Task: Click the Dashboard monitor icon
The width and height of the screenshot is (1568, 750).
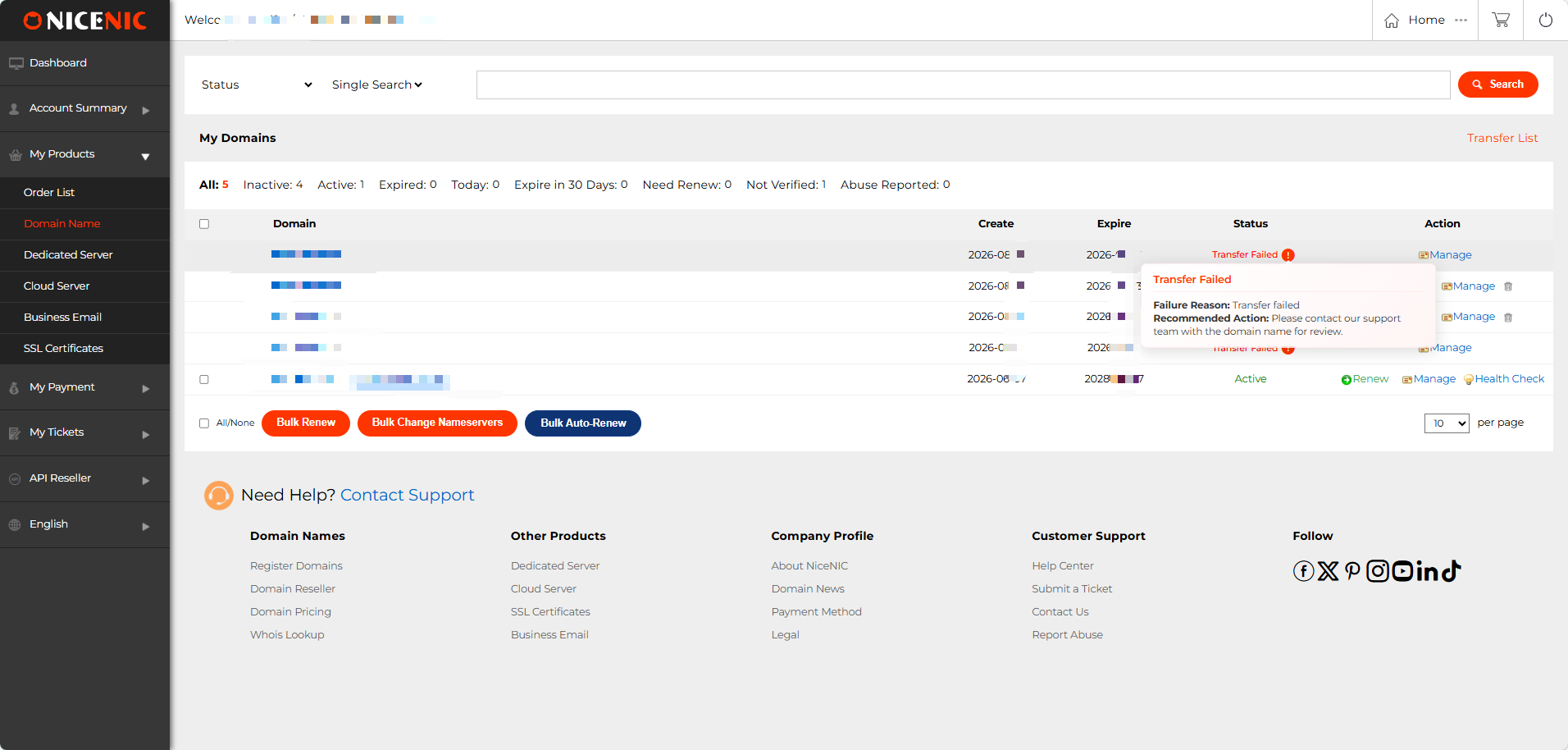Action: point(16,63)
